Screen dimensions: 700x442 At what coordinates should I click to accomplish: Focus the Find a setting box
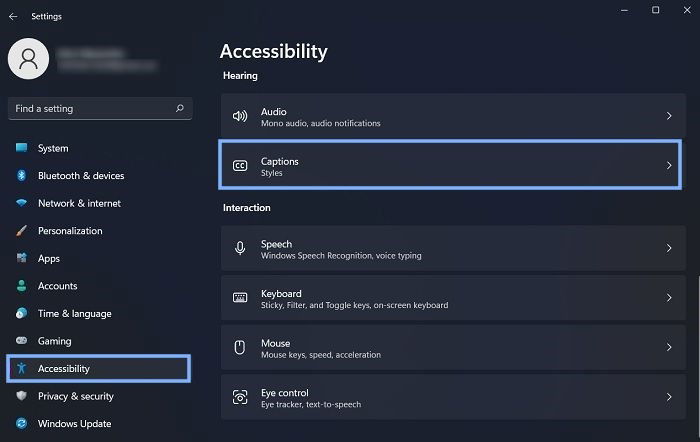(100, 108)
